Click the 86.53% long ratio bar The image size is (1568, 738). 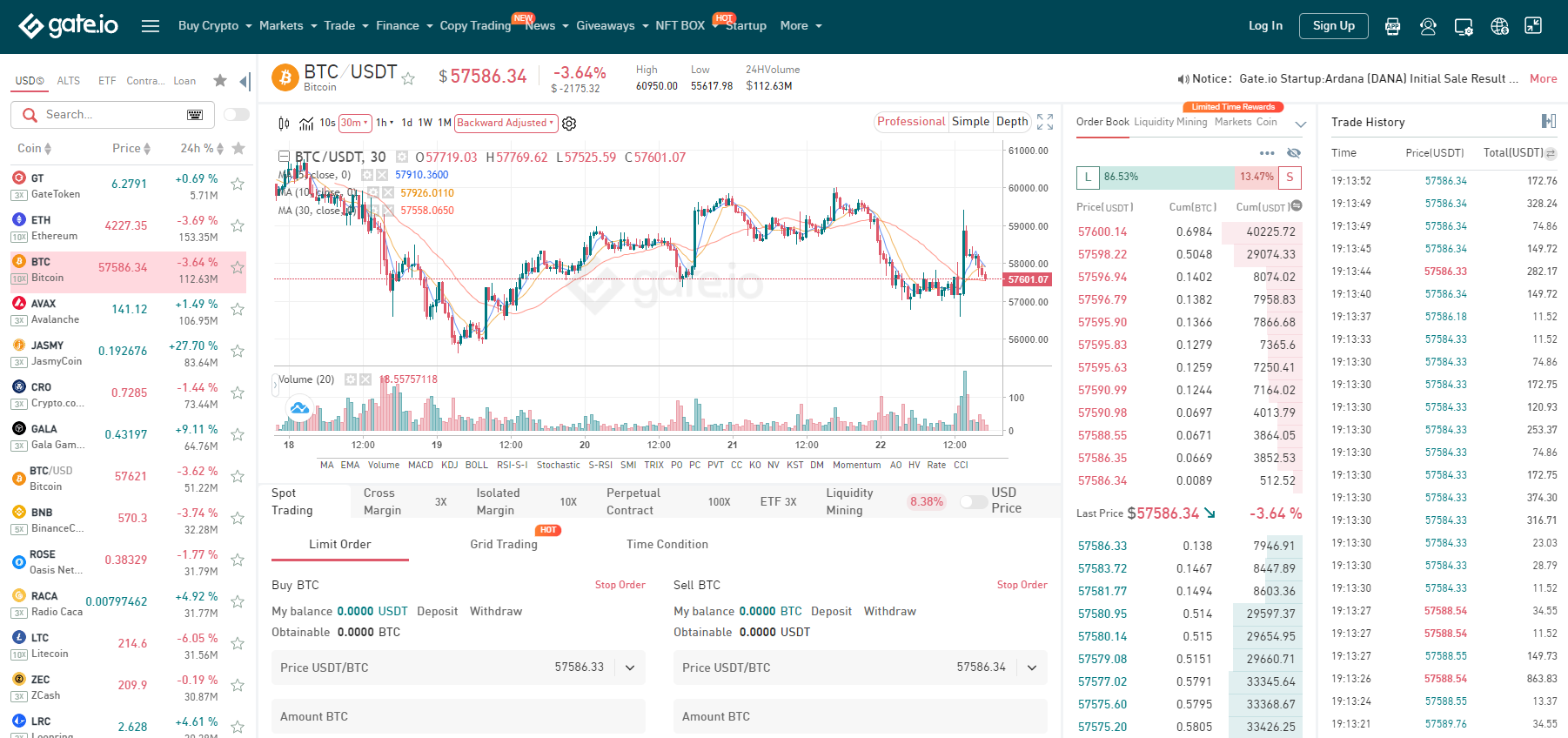click(x=1166, y=178)
